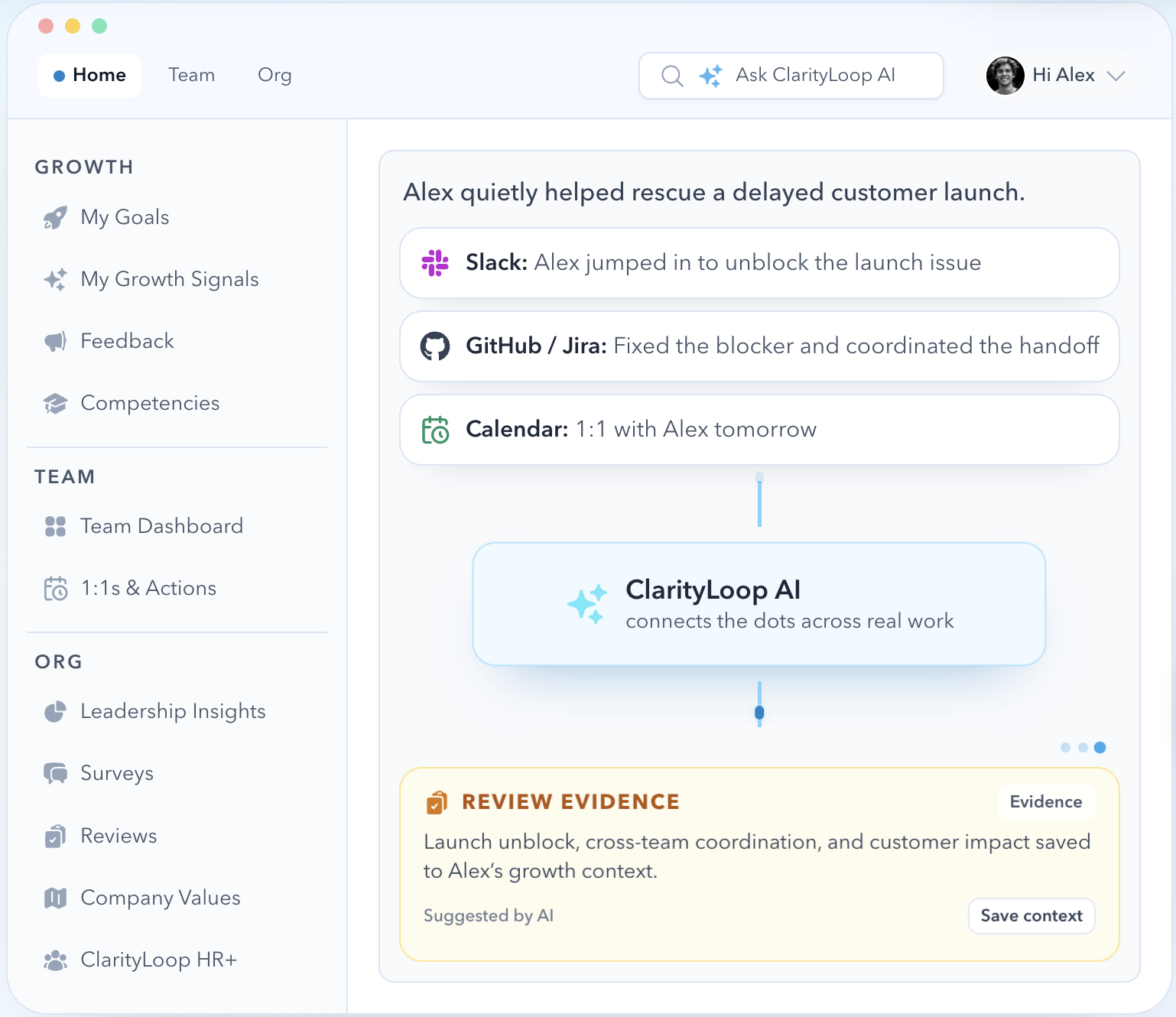1176x1017 pixels.
Task: Click the ClarityLoop AI connects the dots card
Action: pos(759,604)
